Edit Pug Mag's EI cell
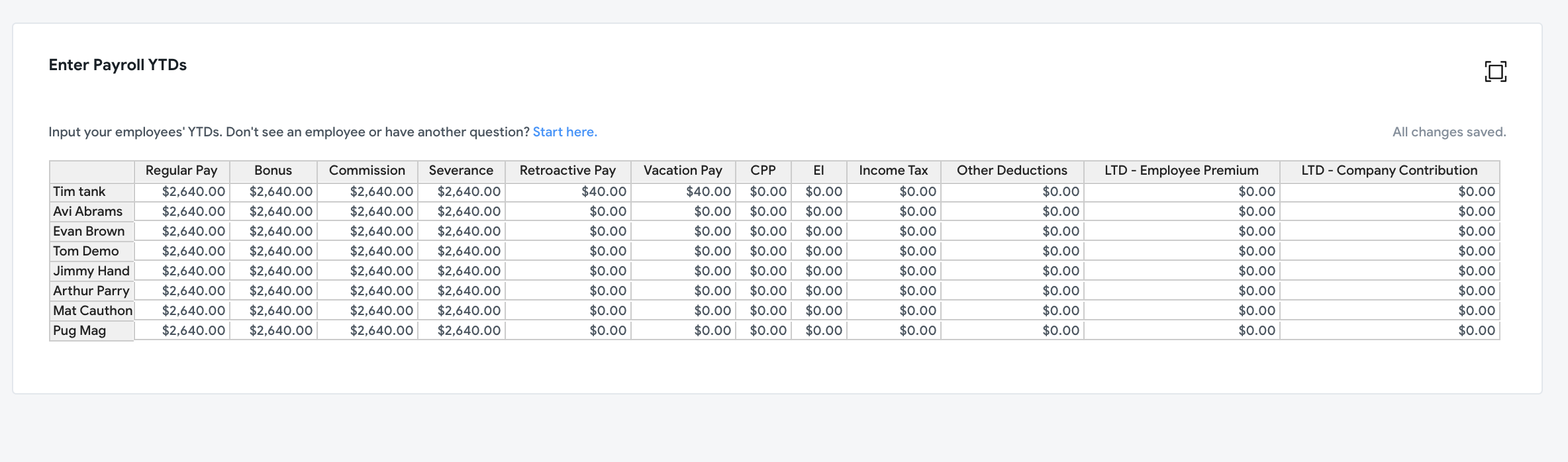Image resolution: width=1568 pixels, height=462 pixels. (x=819, y=331)
